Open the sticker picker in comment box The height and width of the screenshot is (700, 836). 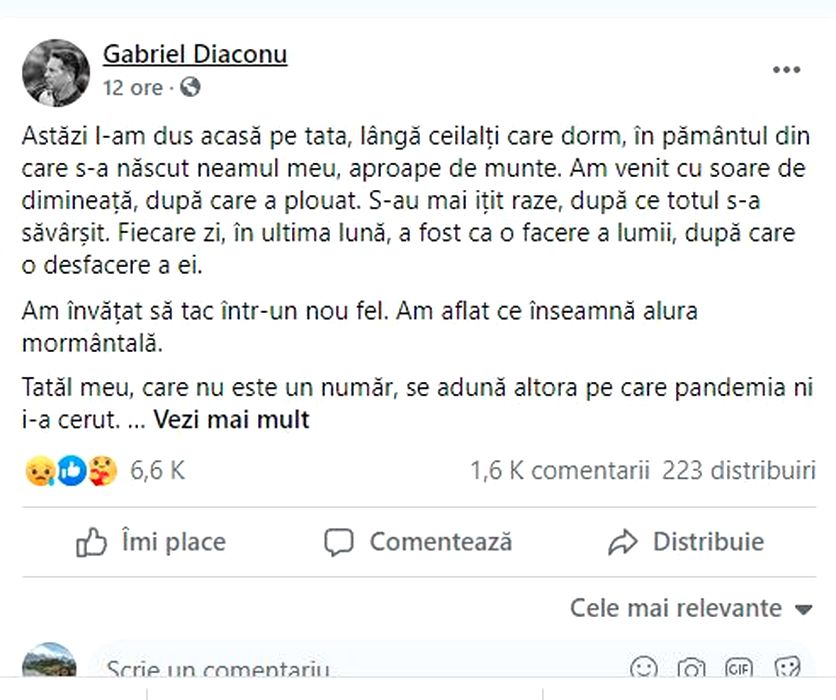[787, 668]
